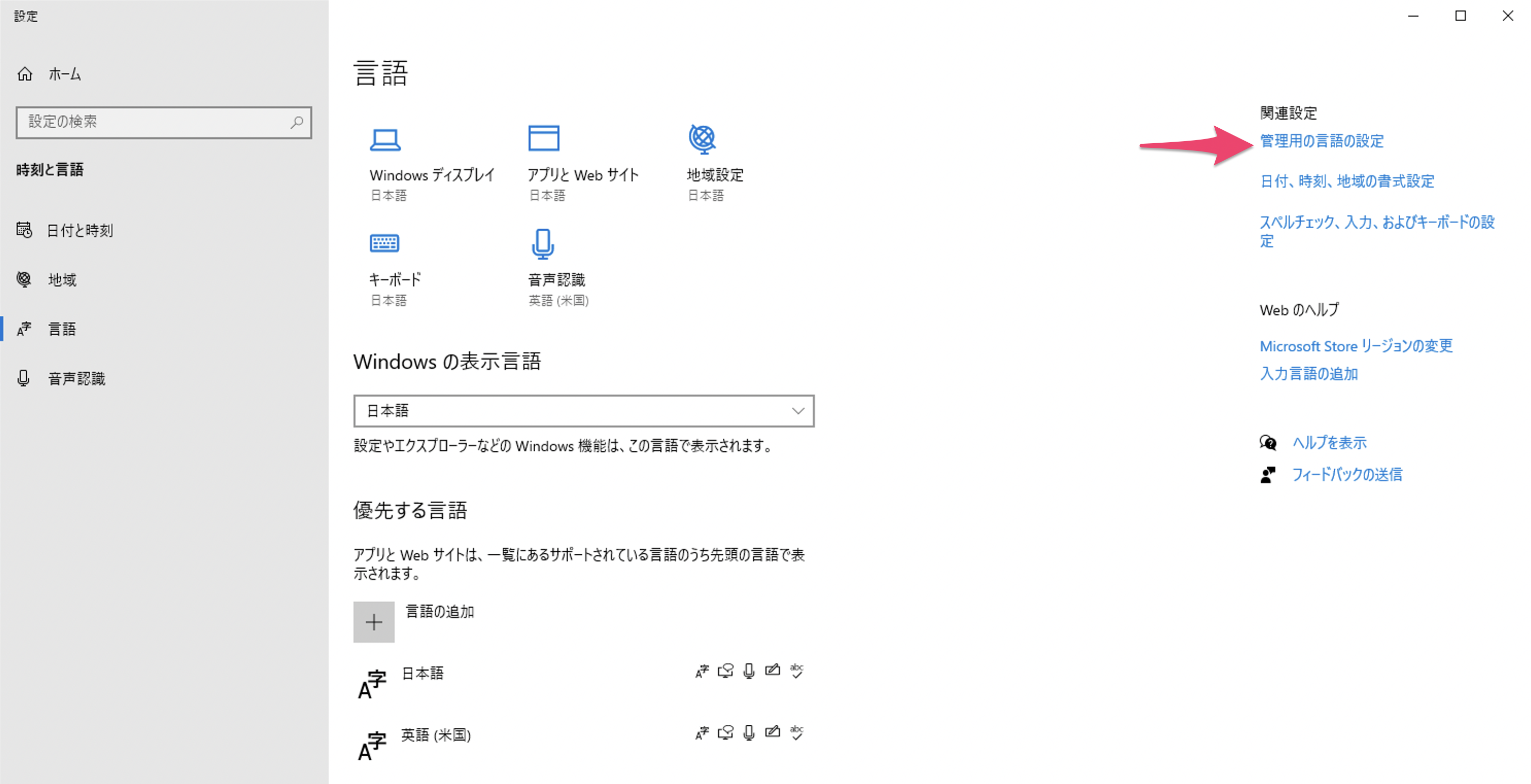Click text-to-speech icon in 日本語 row

726,671
